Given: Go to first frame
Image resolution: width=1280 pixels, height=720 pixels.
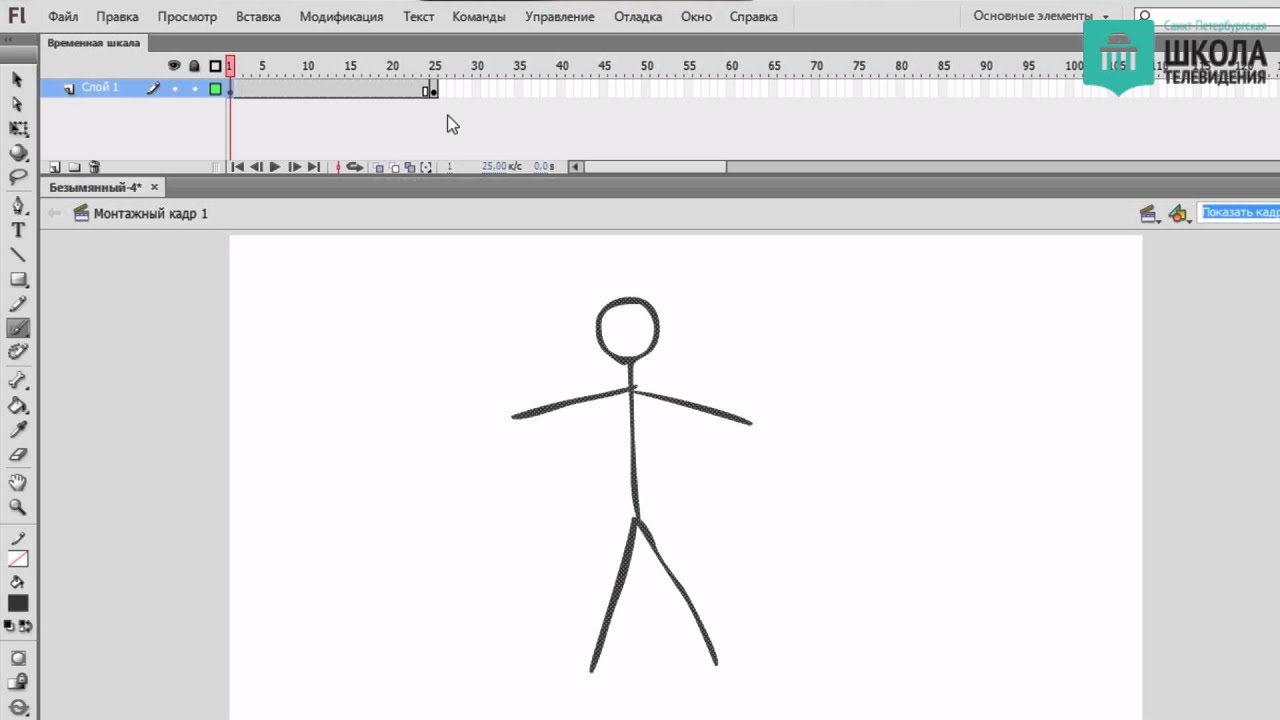Looking at the screenshot, I should click(237, 167).
